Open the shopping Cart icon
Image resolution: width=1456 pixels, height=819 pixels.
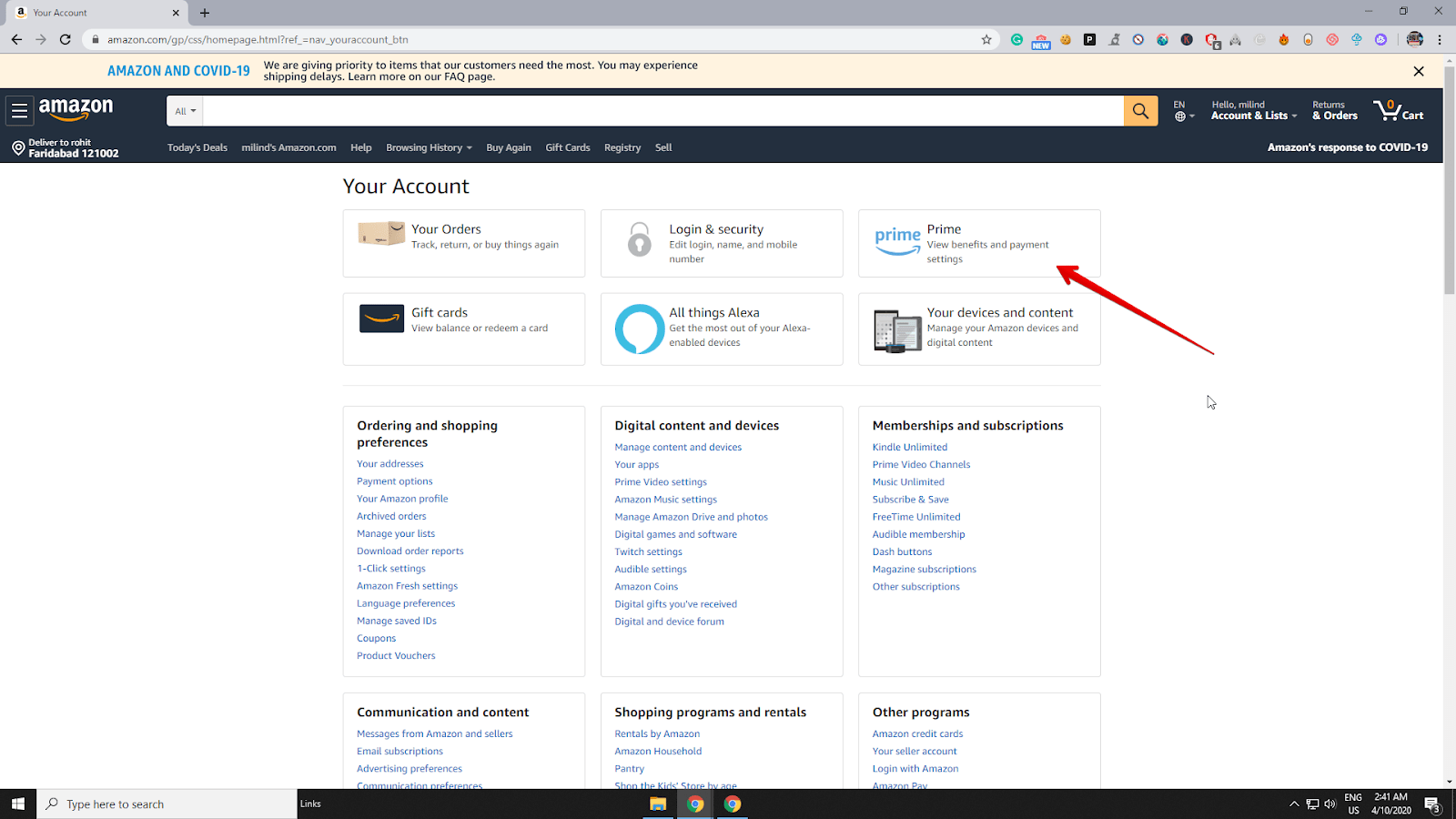(x=1399, y=111)
